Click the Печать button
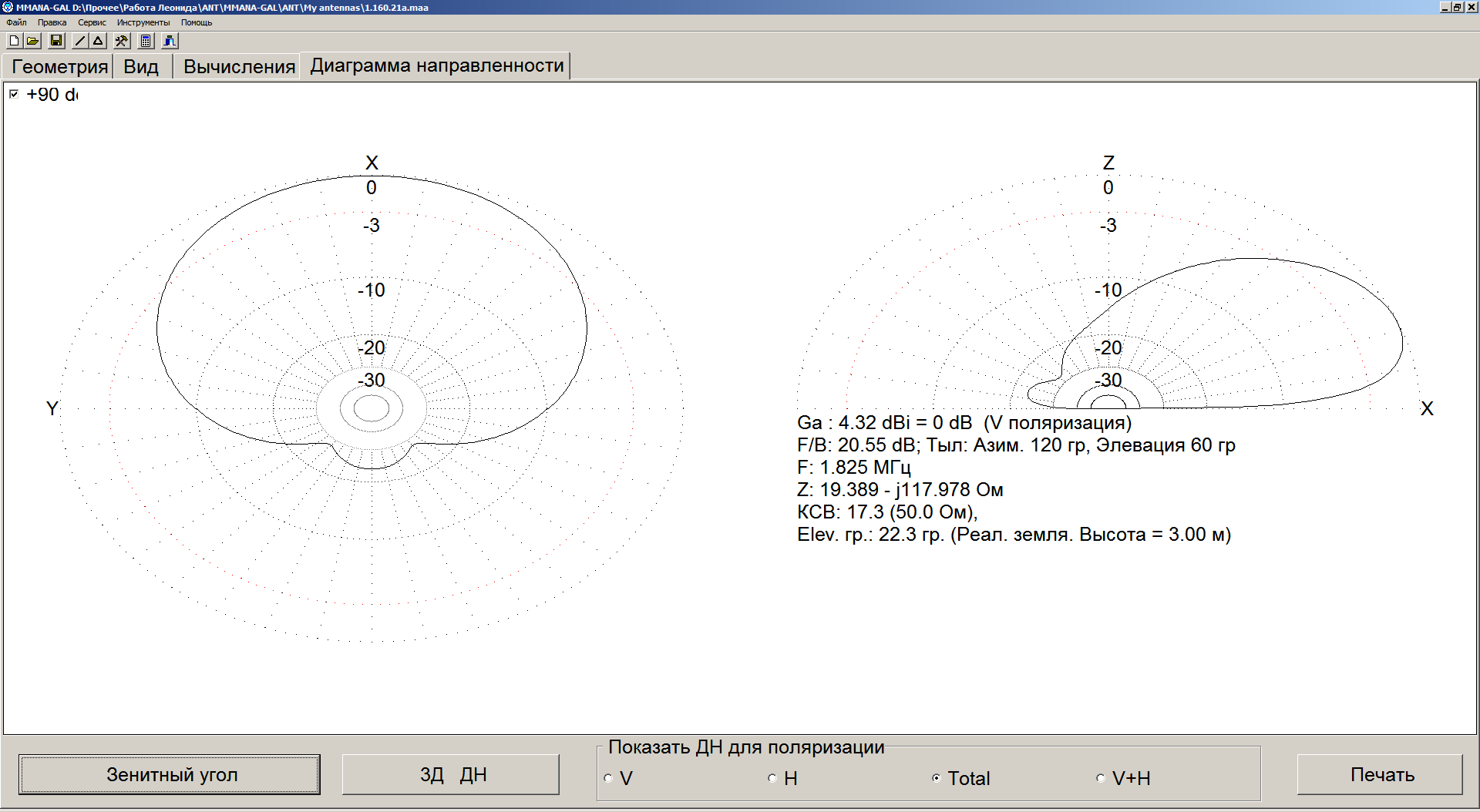 pyautogui.click(x=1381, y=774)
